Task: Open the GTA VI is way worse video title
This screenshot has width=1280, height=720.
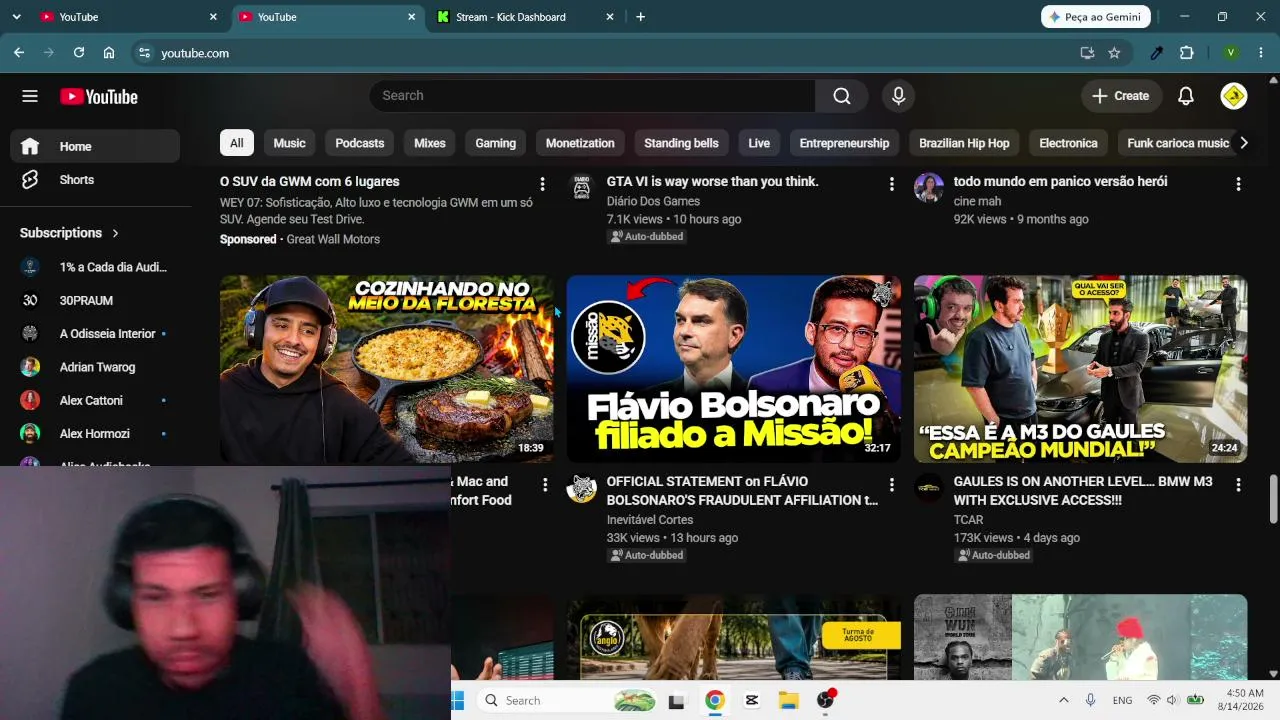Action: point(712,182)
